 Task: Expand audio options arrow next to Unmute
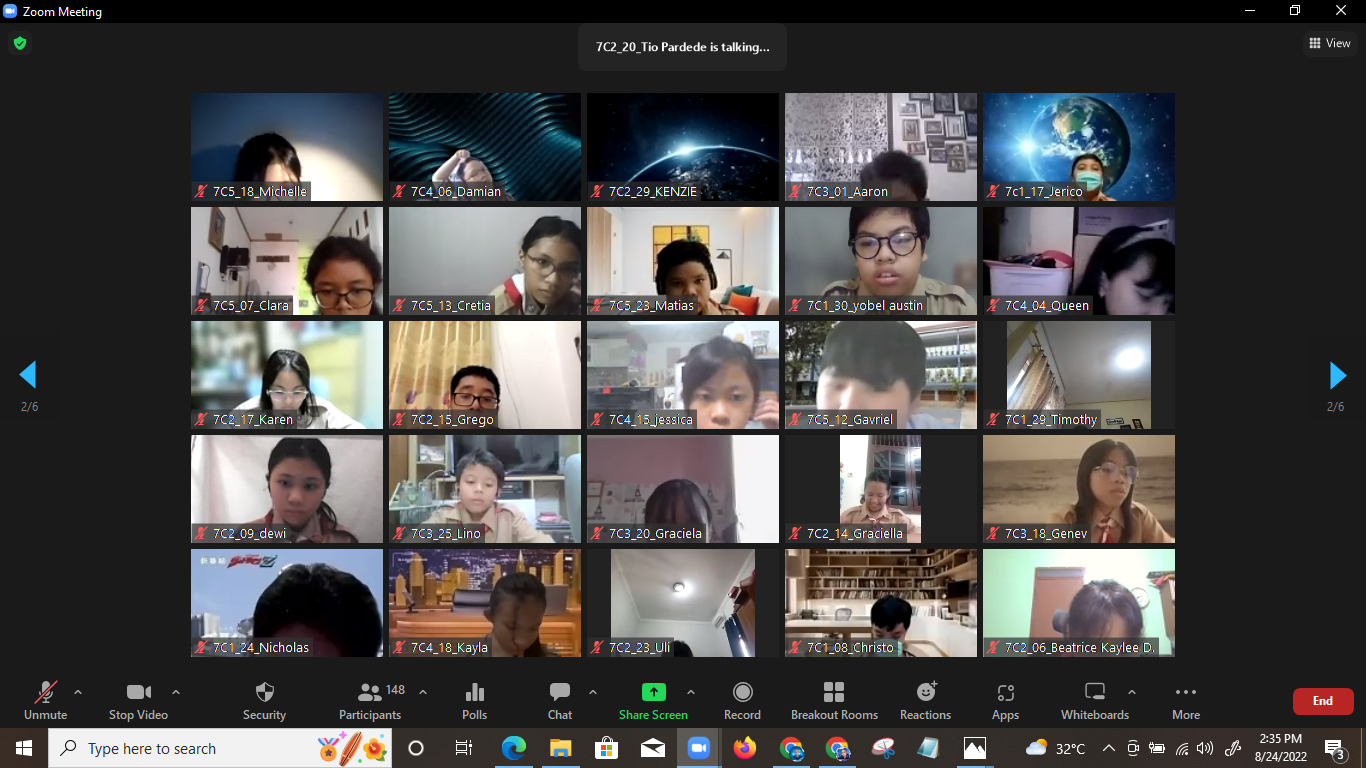click(x=78, y=692)
